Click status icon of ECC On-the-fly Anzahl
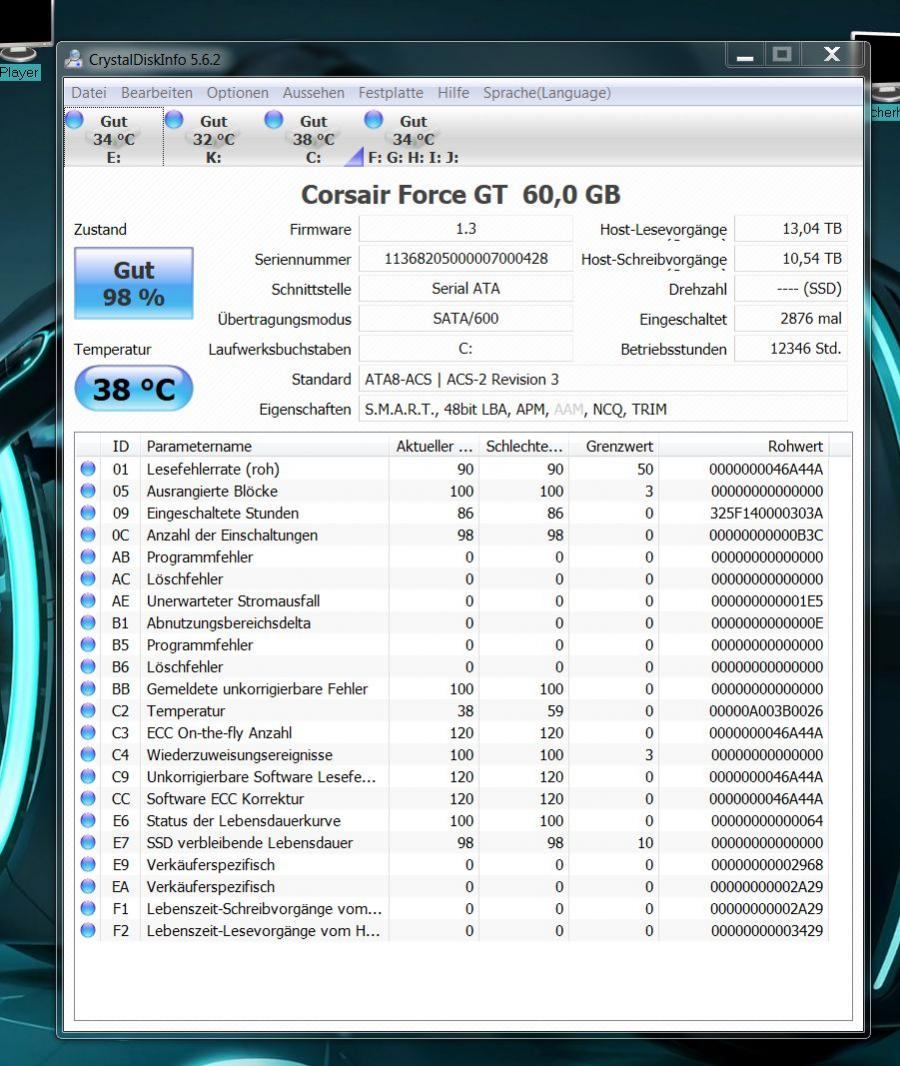The height and width of the screenshot is (1066, 900). [x=88, y=732]
